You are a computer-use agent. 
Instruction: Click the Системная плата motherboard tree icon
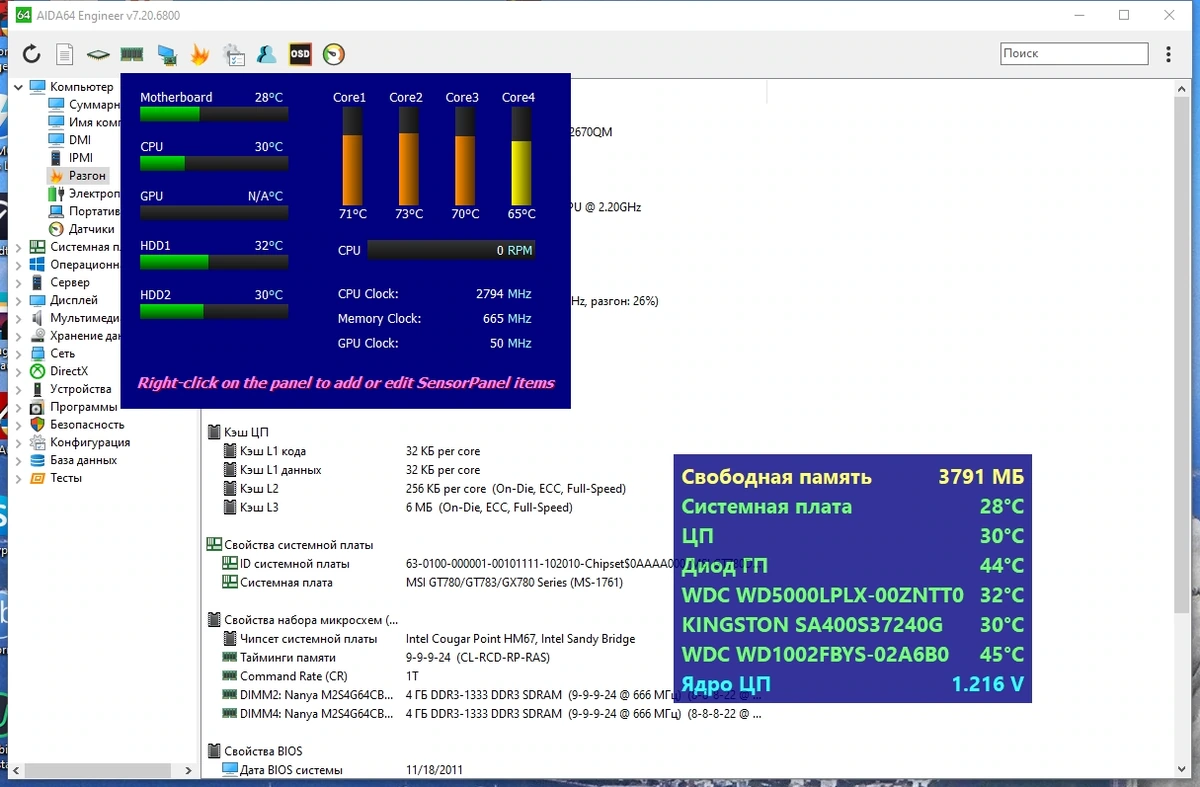[37, 247]
